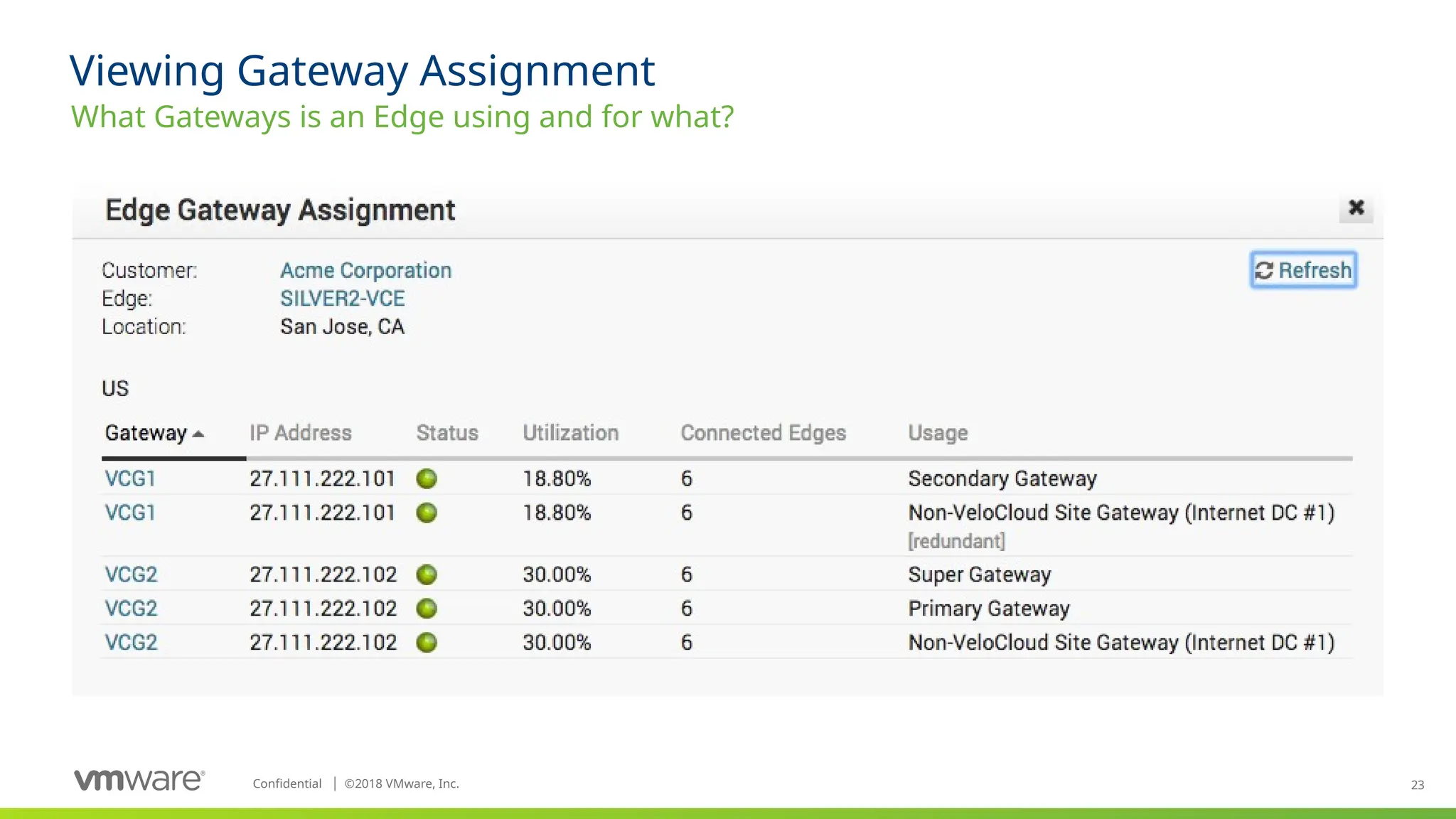Close the Edge Gateway Assignment dialog

point(1356,208)
